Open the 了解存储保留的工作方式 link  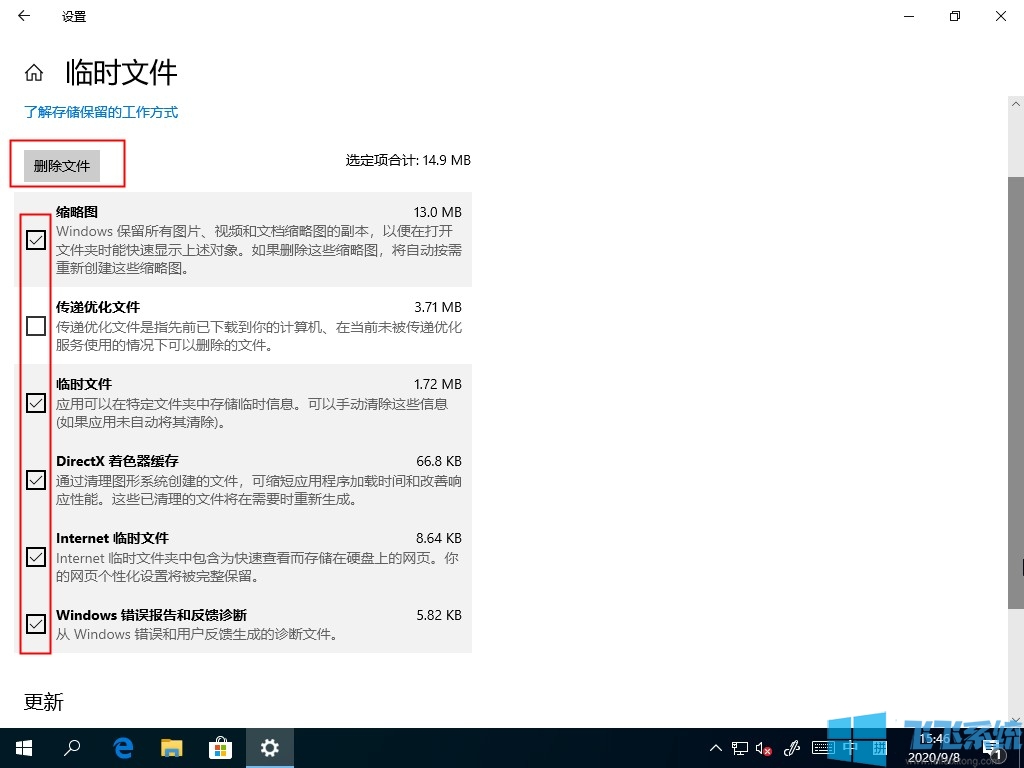pos(101,113)
